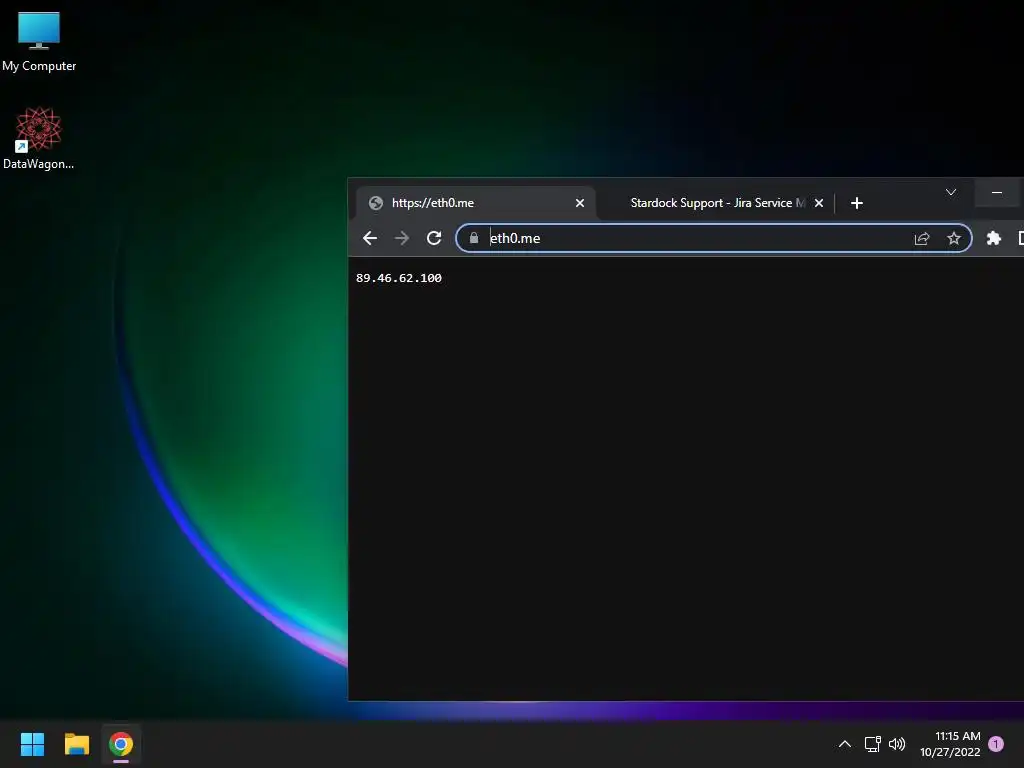This screenshot has height=768, width=1024.
Task: Switch to the https://eth0.me tab
Action: [x=476, y=203]
